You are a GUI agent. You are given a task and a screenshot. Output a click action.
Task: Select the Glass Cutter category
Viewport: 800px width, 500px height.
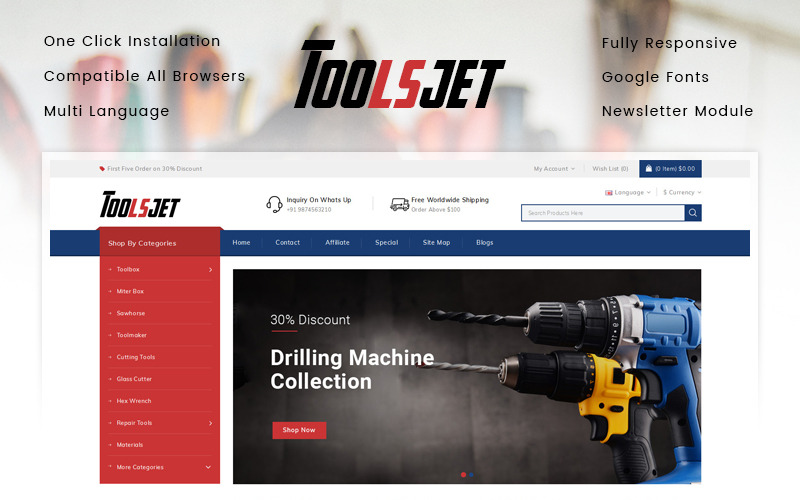tap(134, 379)
